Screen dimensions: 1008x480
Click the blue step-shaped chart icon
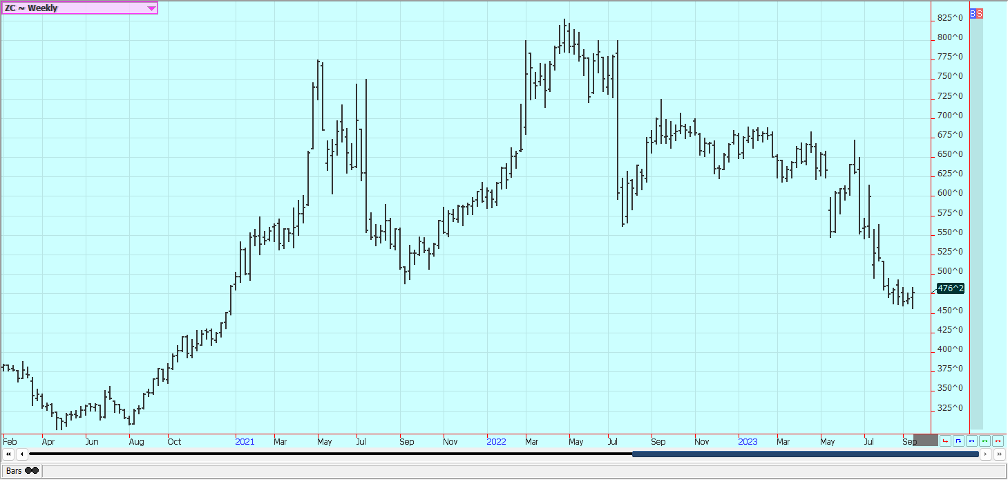(x=959, y=440)
